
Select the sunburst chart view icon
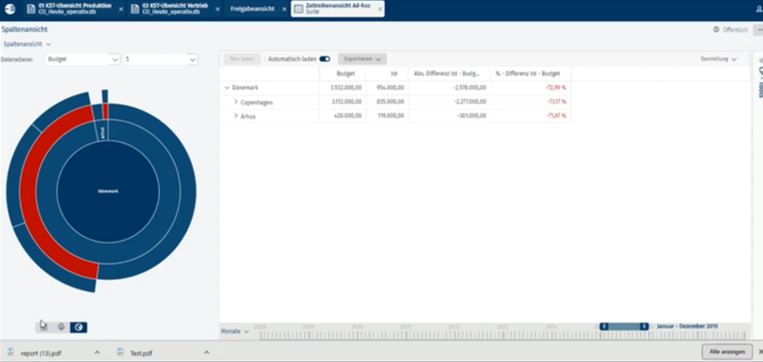tap(78, 327)
